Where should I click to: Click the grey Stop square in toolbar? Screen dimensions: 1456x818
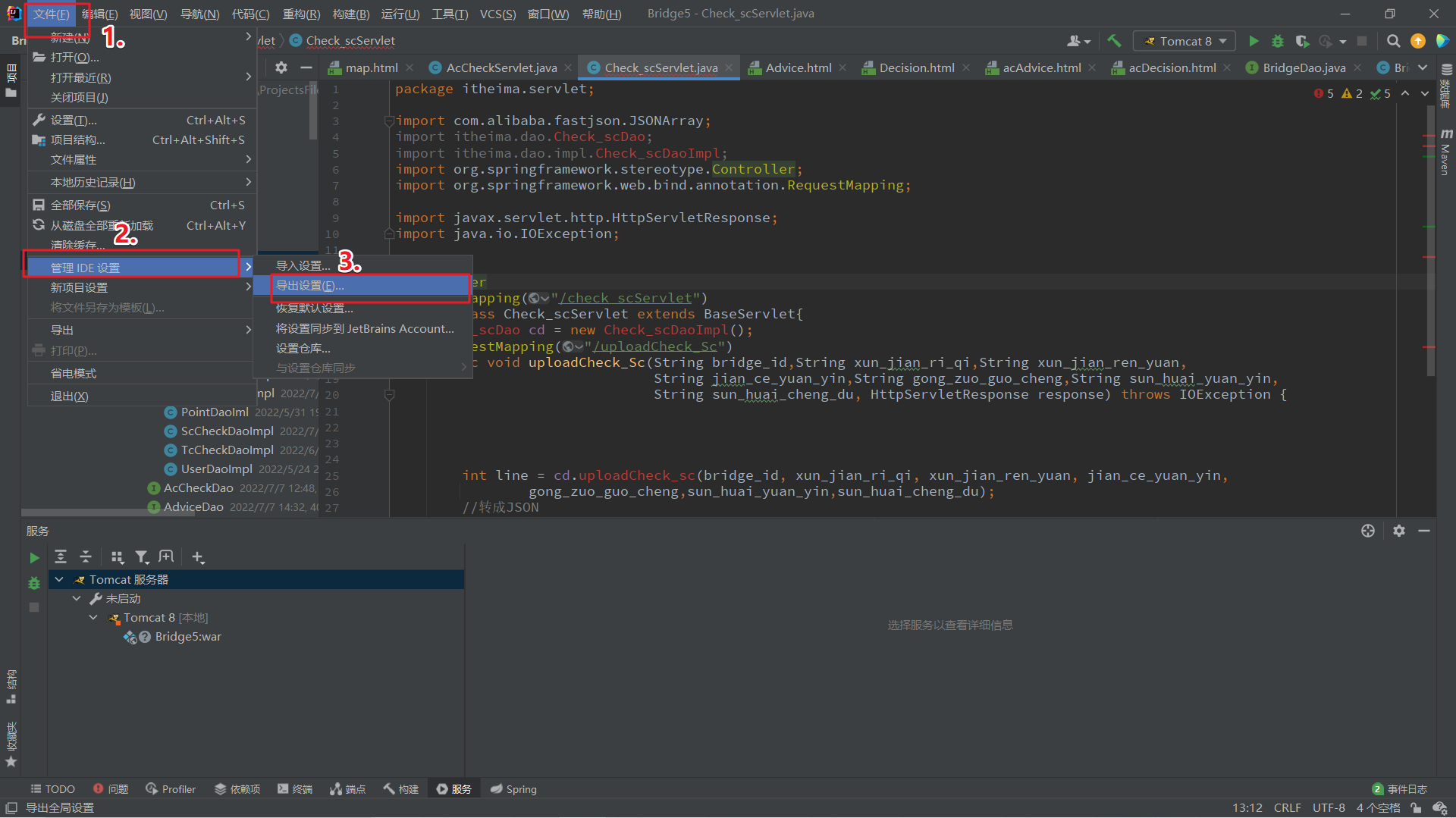1362,41
